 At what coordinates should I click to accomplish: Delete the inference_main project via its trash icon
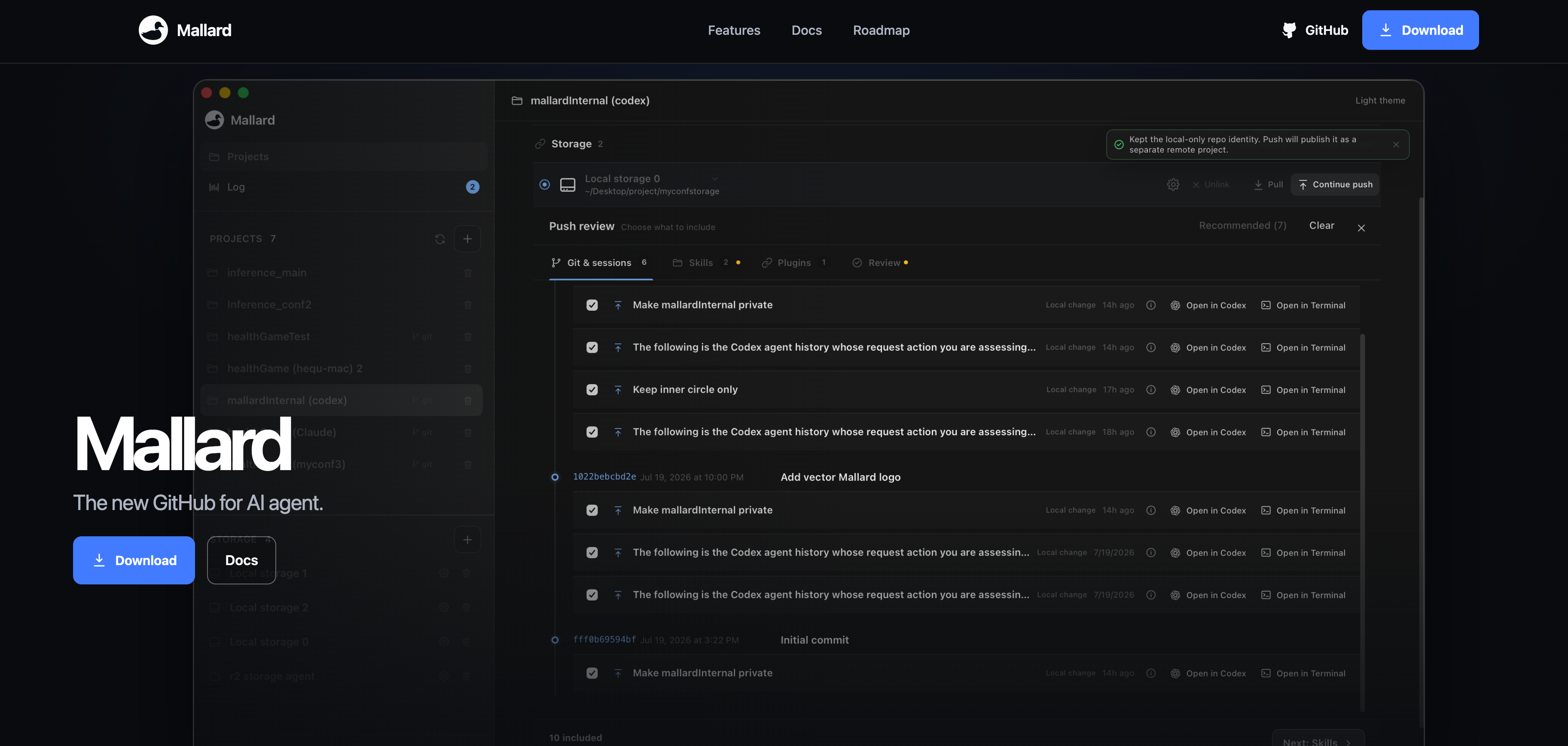[468, 273]
